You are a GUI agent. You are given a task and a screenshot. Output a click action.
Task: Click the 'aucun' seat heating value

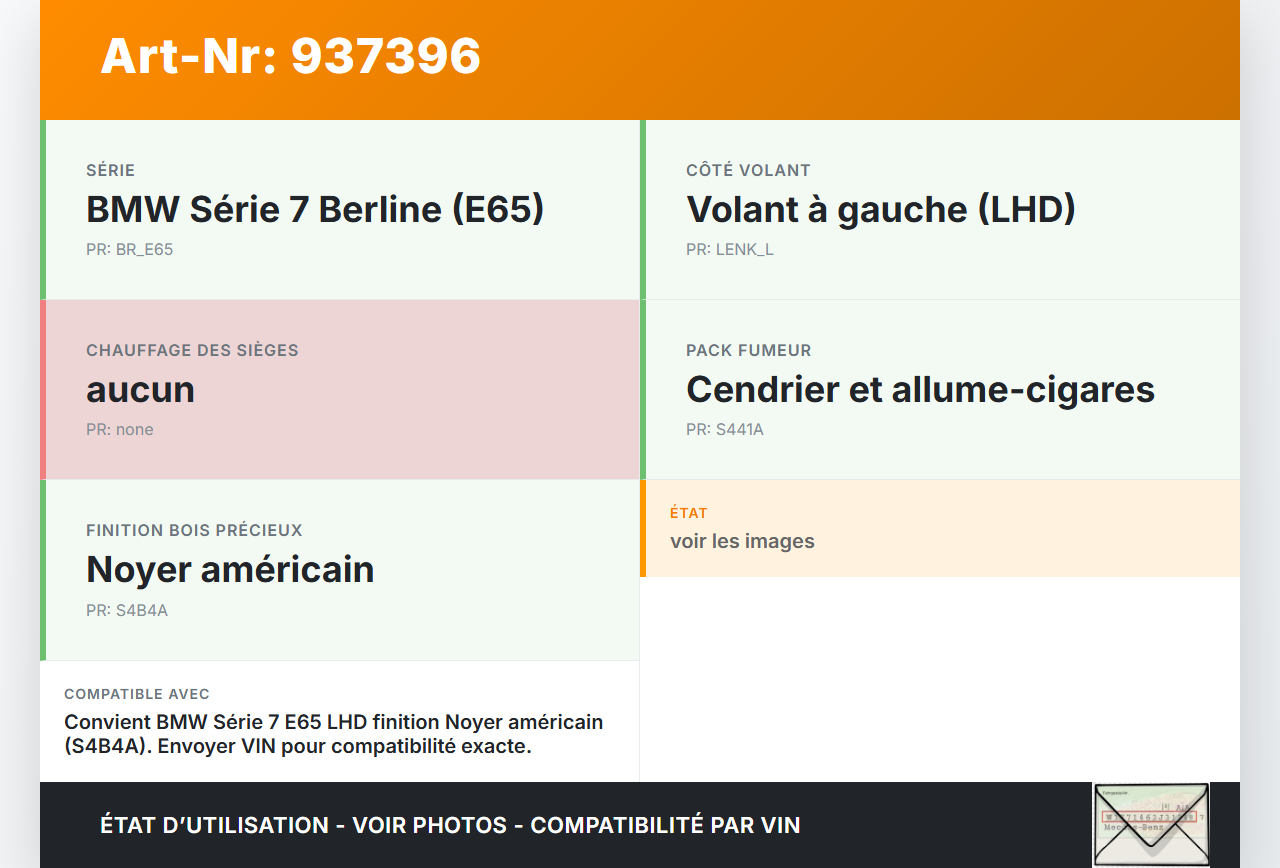pyautogui.click(x=140, y=390)
